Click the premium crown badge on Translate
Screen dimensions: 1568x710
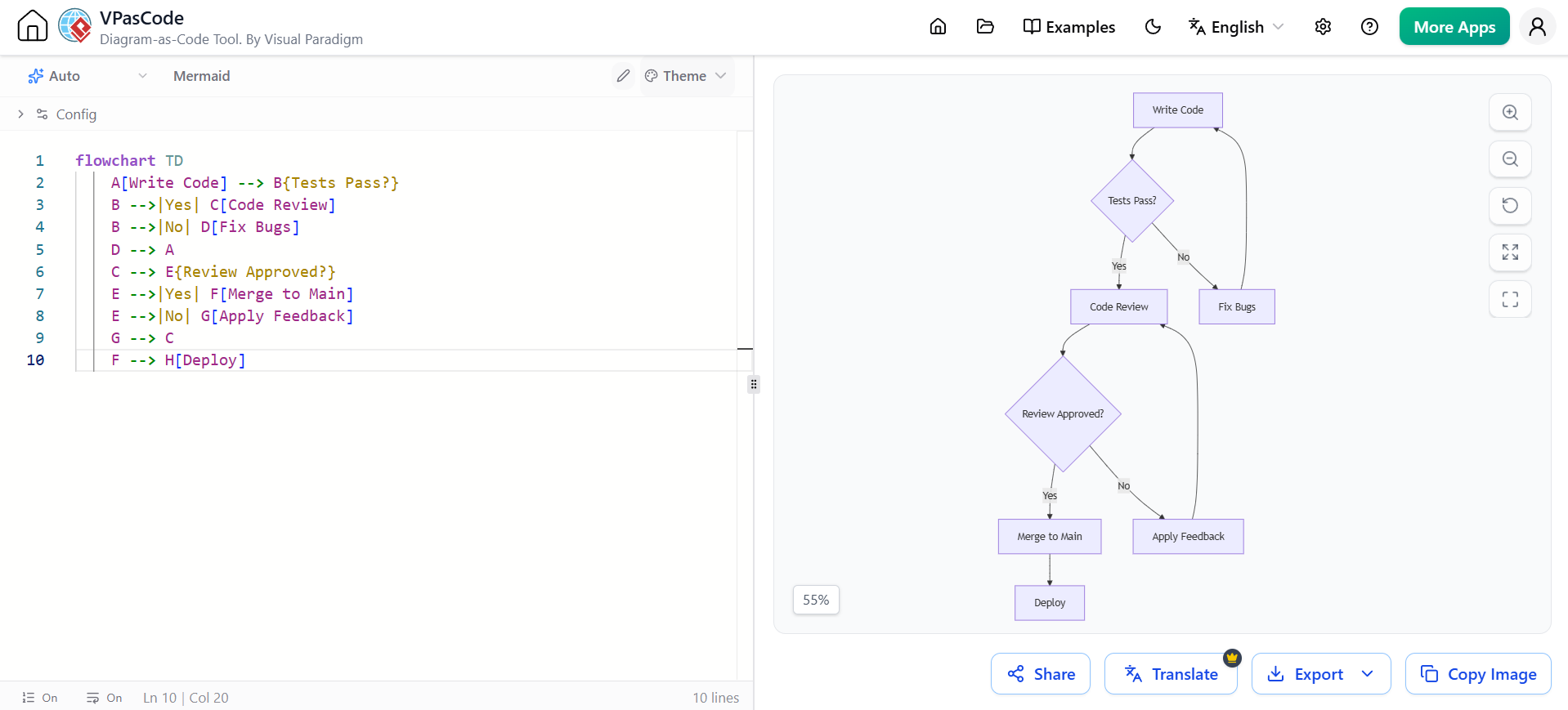[x=1232, y=658]
